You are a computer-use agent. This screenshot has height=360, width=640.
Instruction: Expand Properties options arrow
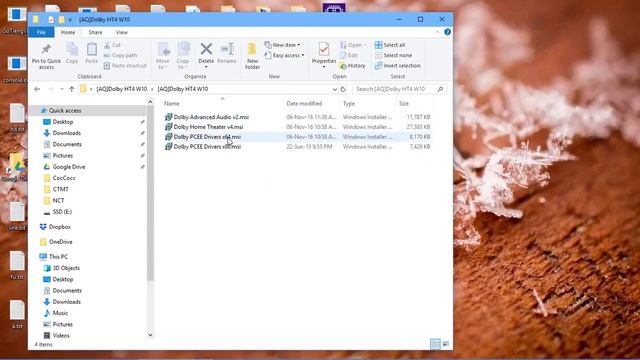(324, 67)
